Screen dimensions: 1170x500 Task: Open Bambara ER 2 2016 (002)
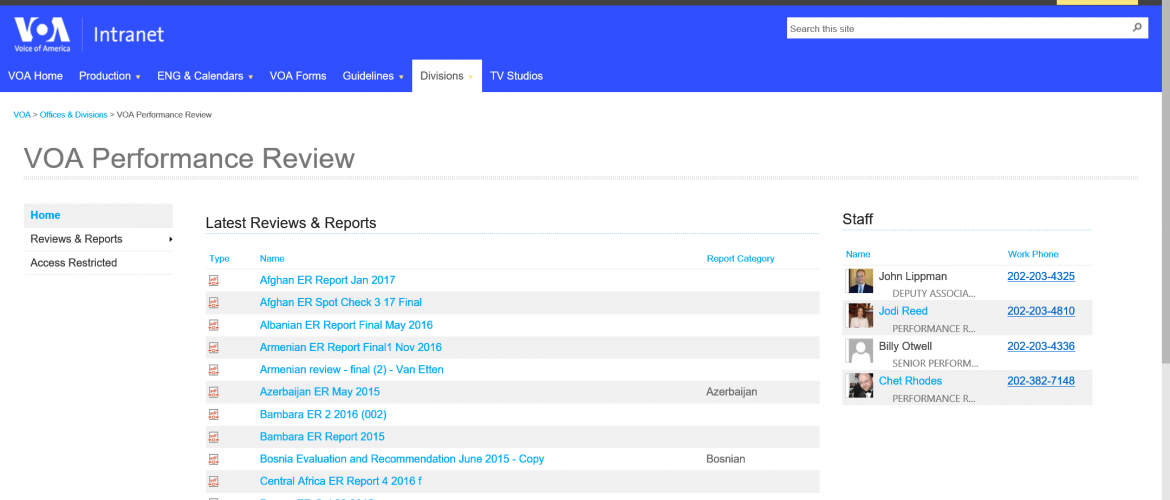[323, 414]
